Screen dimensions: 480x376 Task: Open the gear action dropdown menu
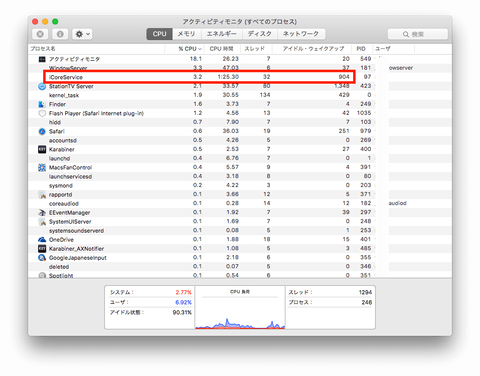point(82,34)
